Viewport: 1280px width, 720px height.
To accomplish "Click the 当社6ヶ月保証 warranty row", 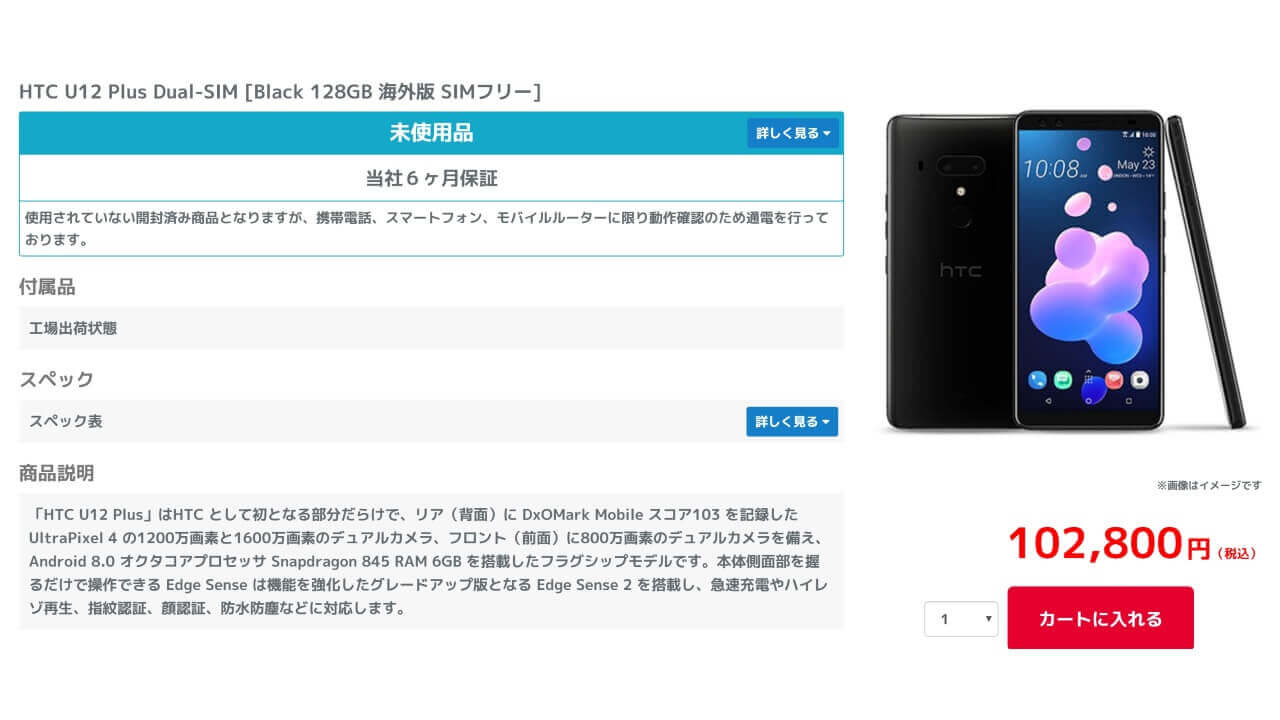I will 431,178.
